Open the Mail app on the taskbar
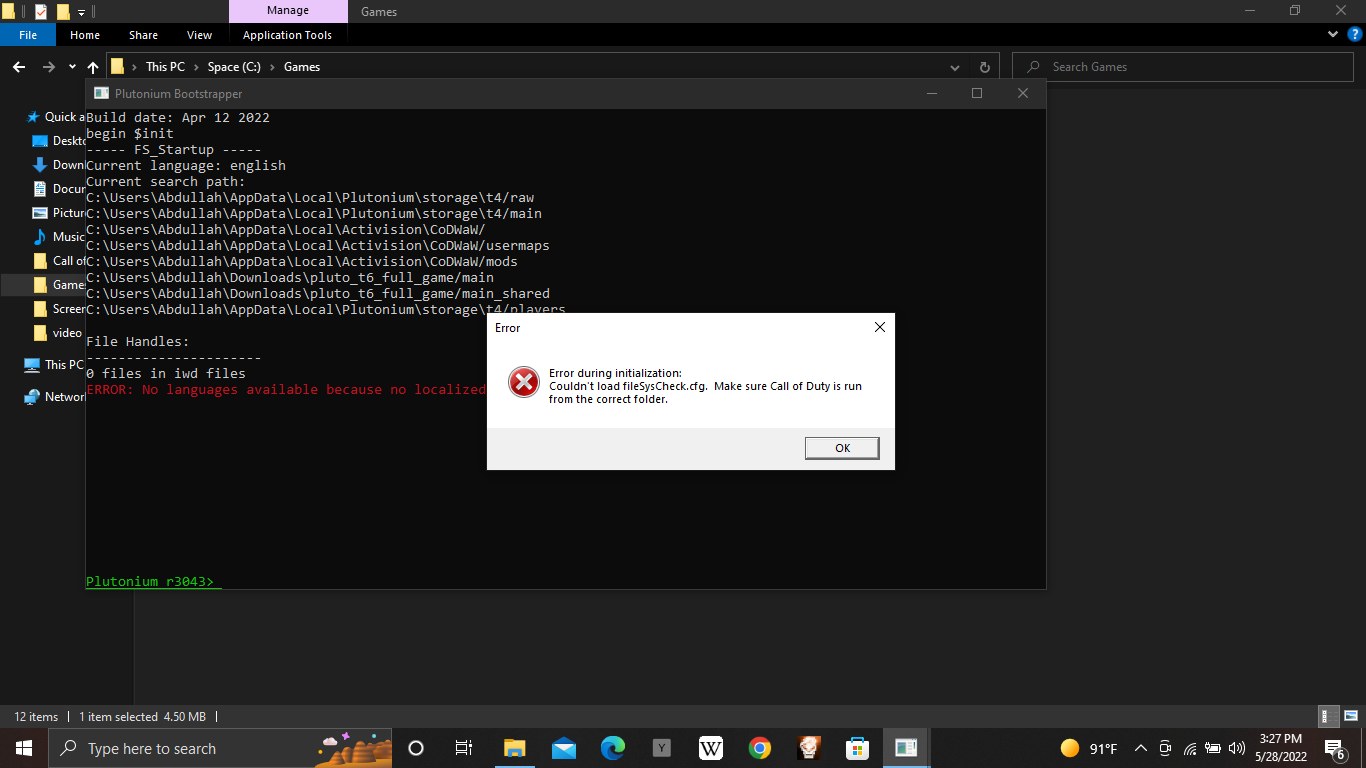The height and width of the screenshot is (768, 1366). [x=563, y=748]
